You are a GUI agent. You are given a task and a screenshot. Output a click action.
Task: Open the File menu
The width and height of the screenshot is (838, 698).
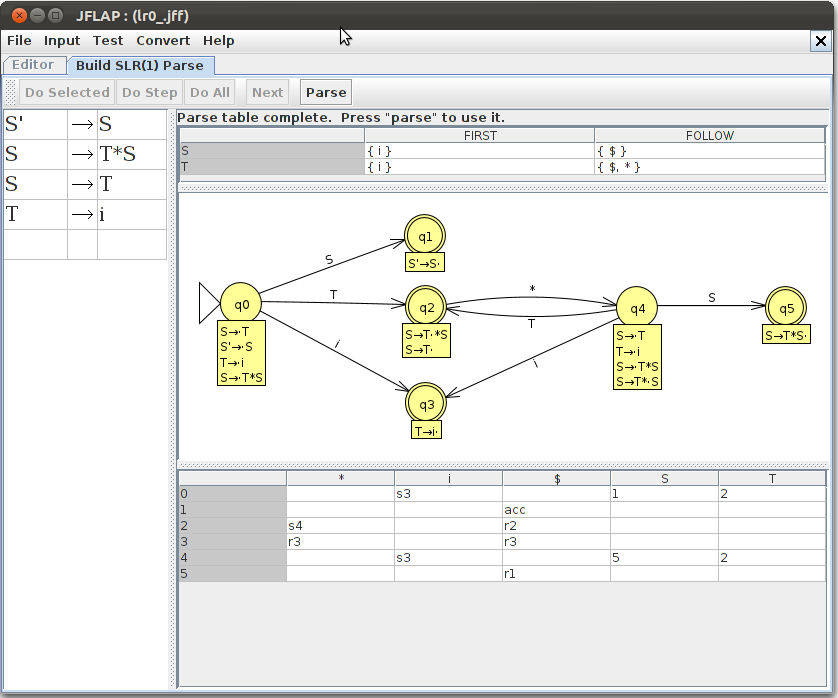pos(19,41)
